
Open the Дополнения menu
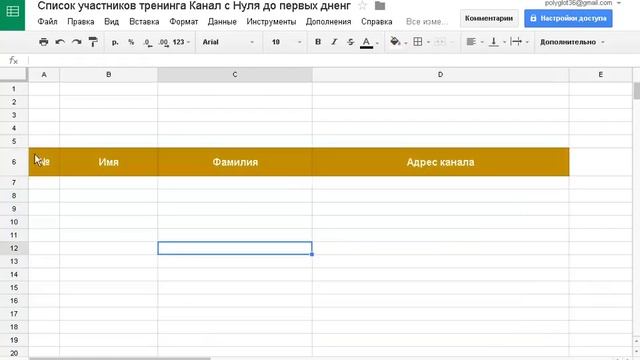[x=329, y=22]
